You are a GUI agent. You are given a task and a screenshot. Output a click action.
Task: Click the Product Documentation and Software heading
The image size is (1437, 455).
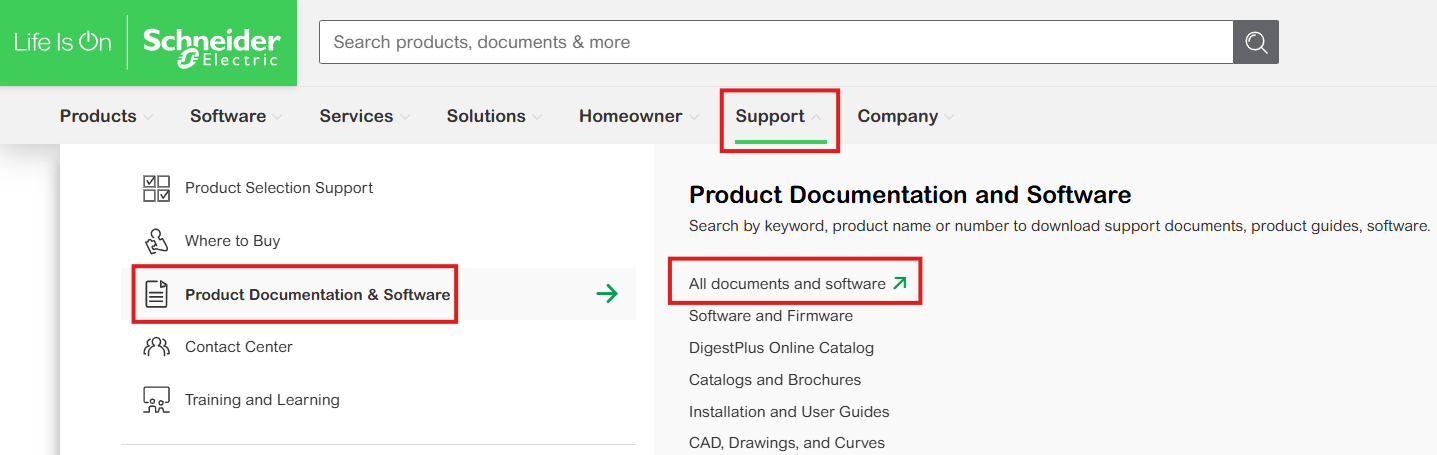tap(910, 195)
